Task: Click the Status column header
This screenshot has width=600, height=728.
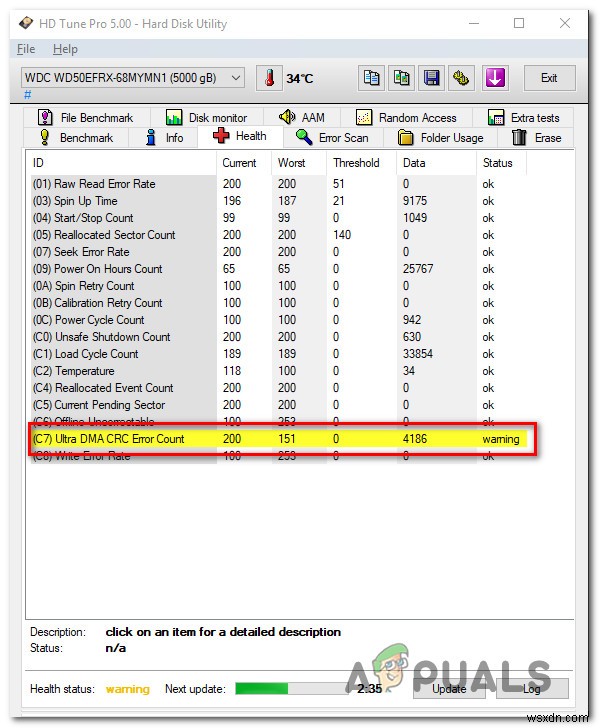Action: click(x=502, y=163)
